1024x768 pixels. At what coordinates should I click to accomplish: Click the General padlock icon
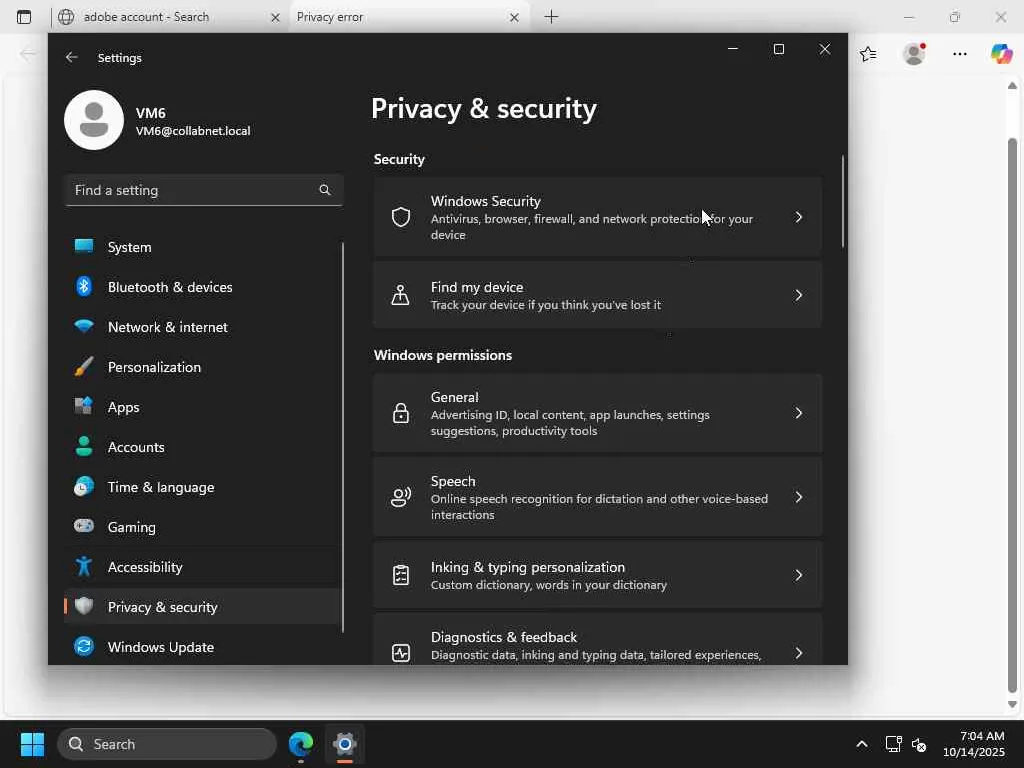[400, 413]
